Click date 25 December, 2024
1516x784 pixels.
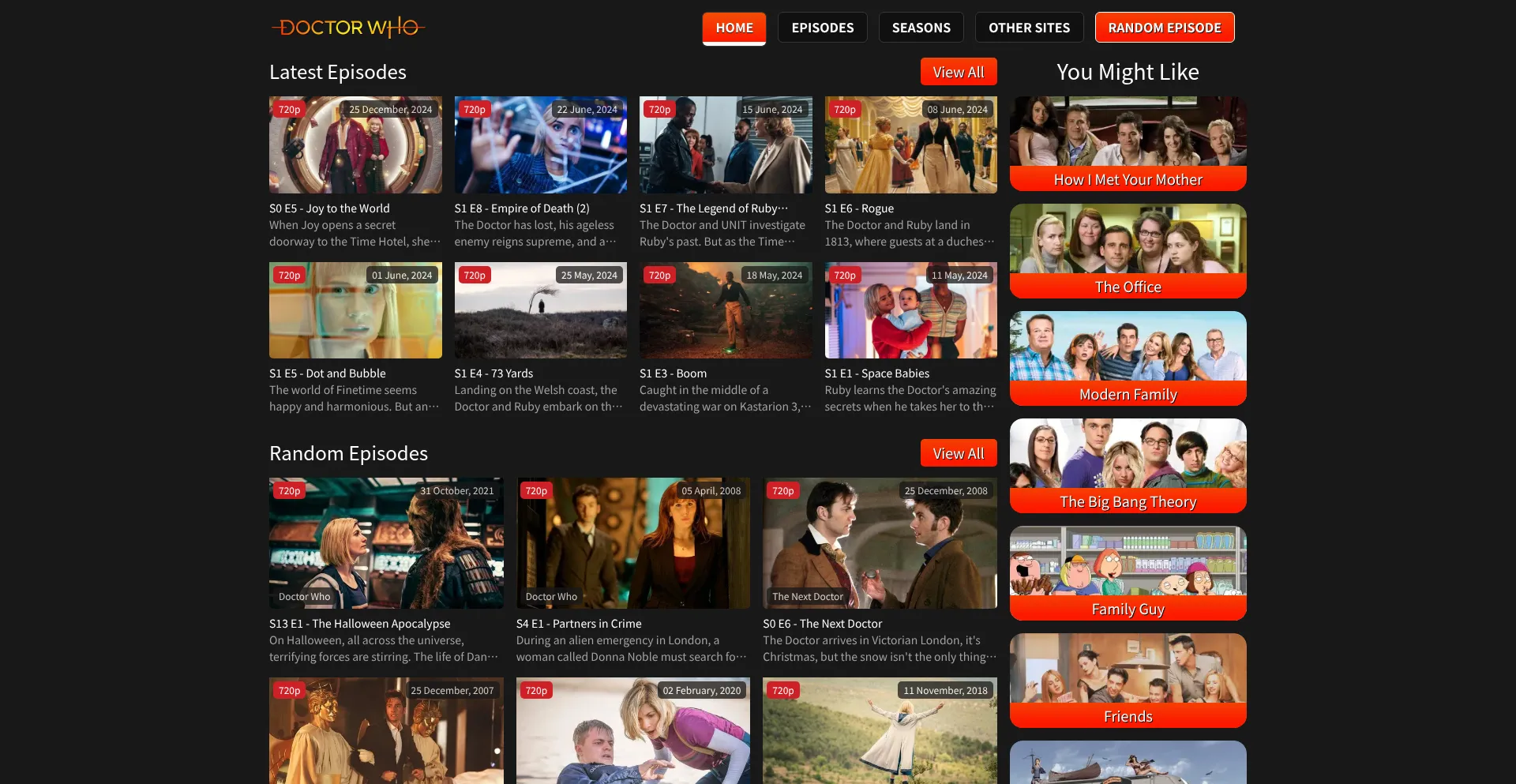(x=390, y=110)
